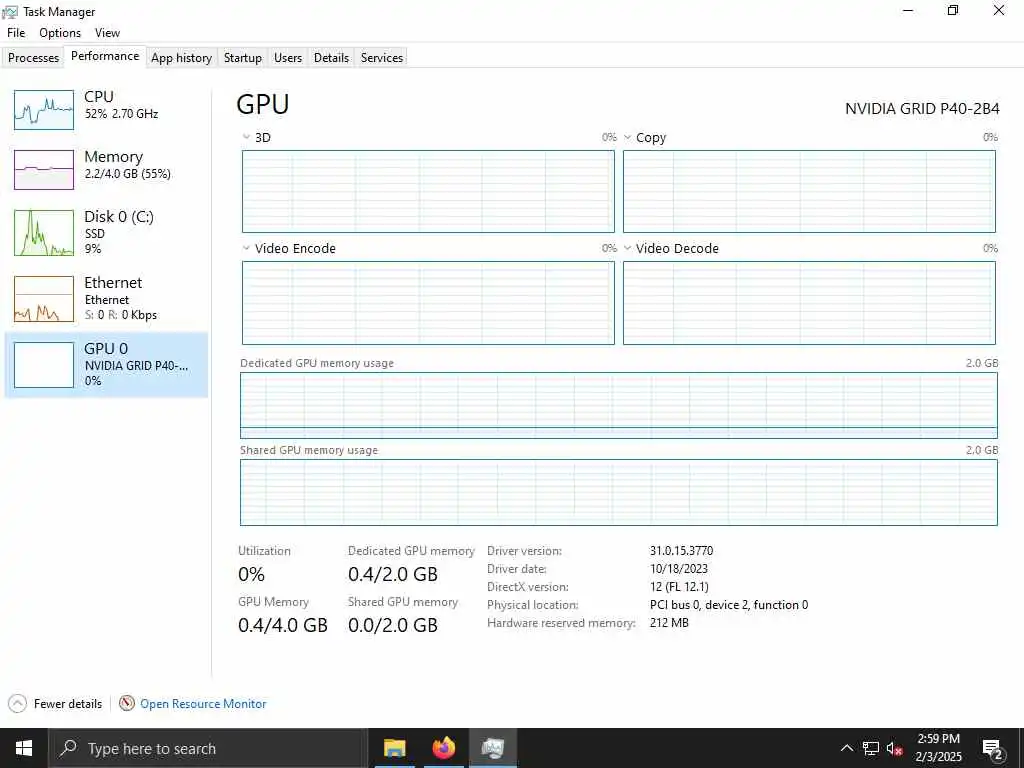
Task: Click the PCI bus 0 physical location text
Action: pyautogui.click(x=729, y=605)
